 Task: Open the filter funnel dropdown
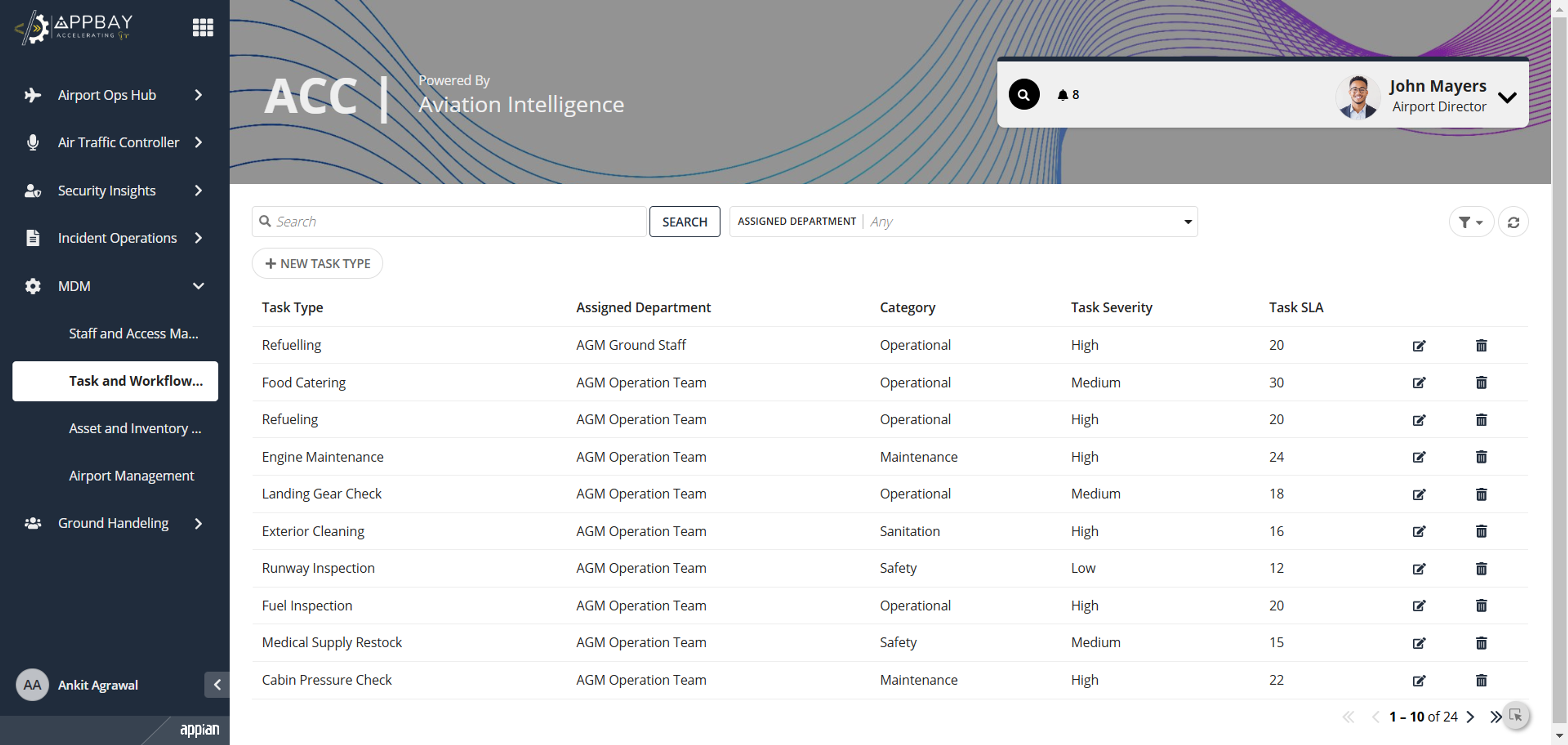pos(1470,222)
